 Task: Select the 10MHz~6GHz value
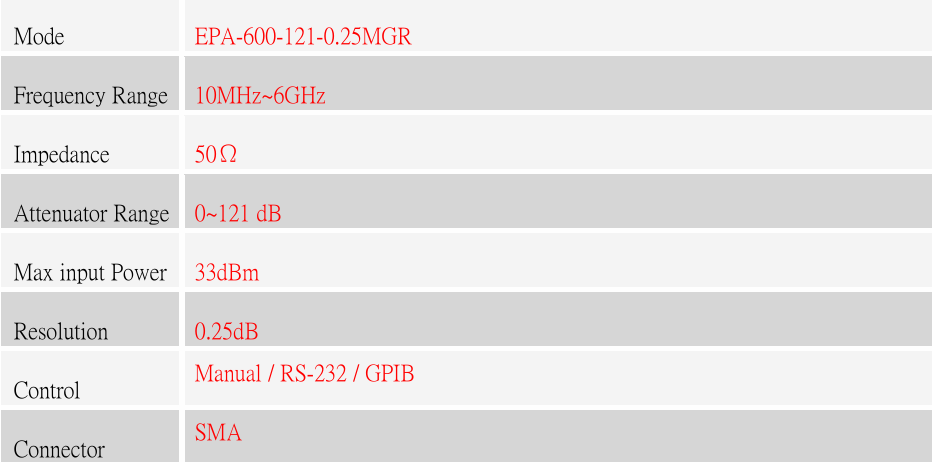click(x=260, y=96)
